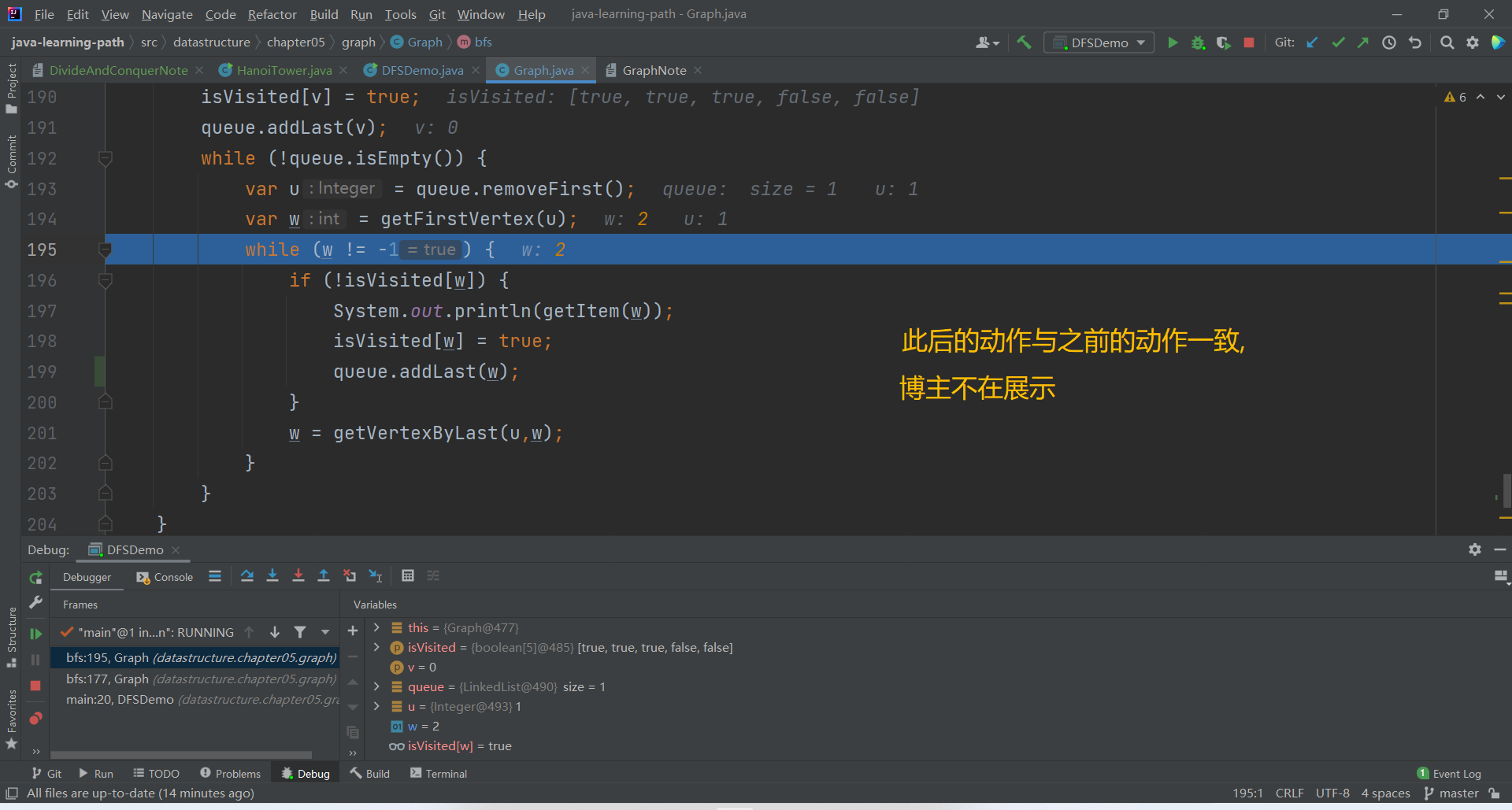Image resolution: width=1512 pixels, height=810 pixels.
Task: Click wrench icon to modify run configuration
Action: pos(35,603)
